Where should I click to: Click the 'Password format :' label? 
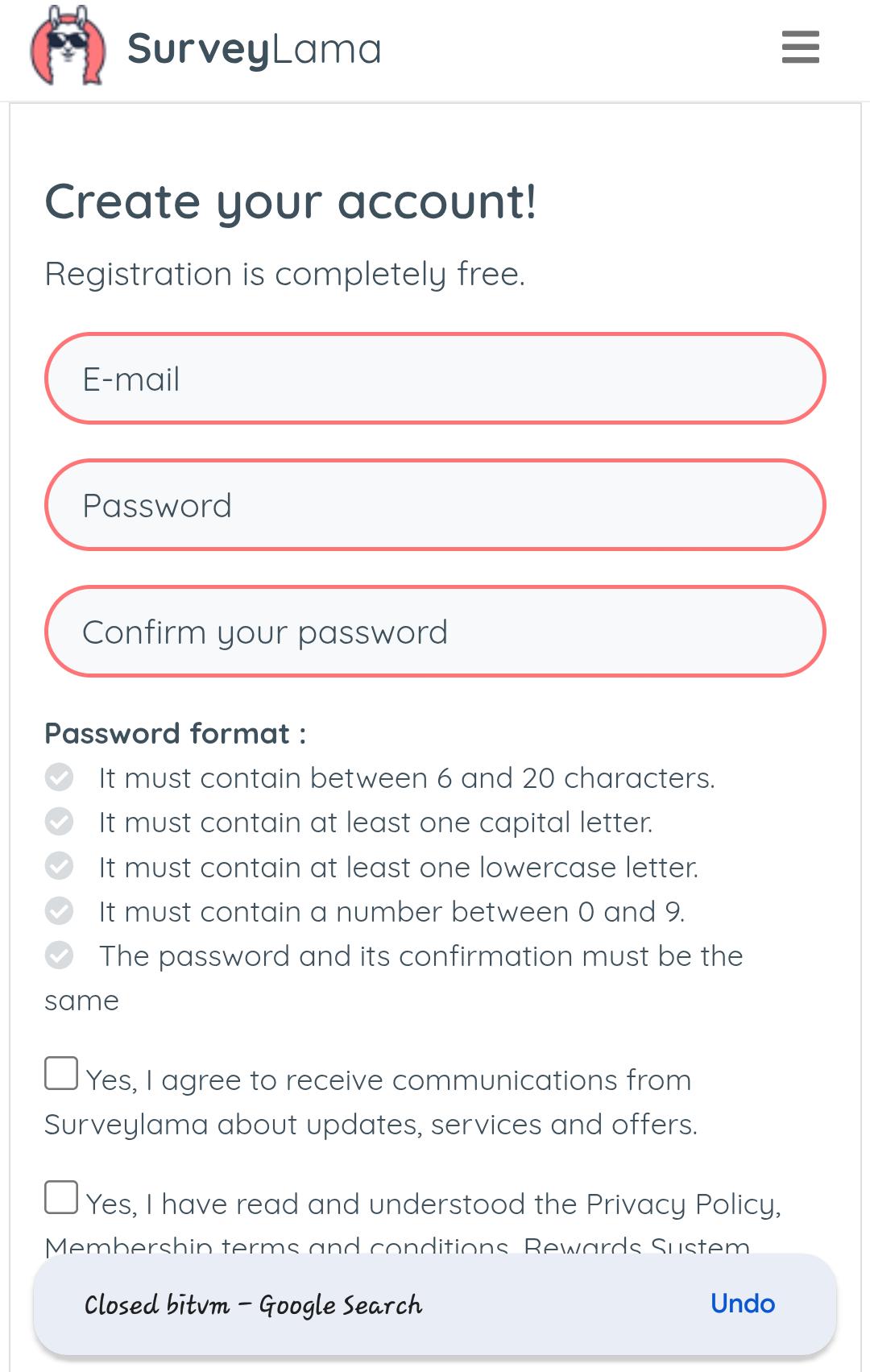[x=175, y=732]
